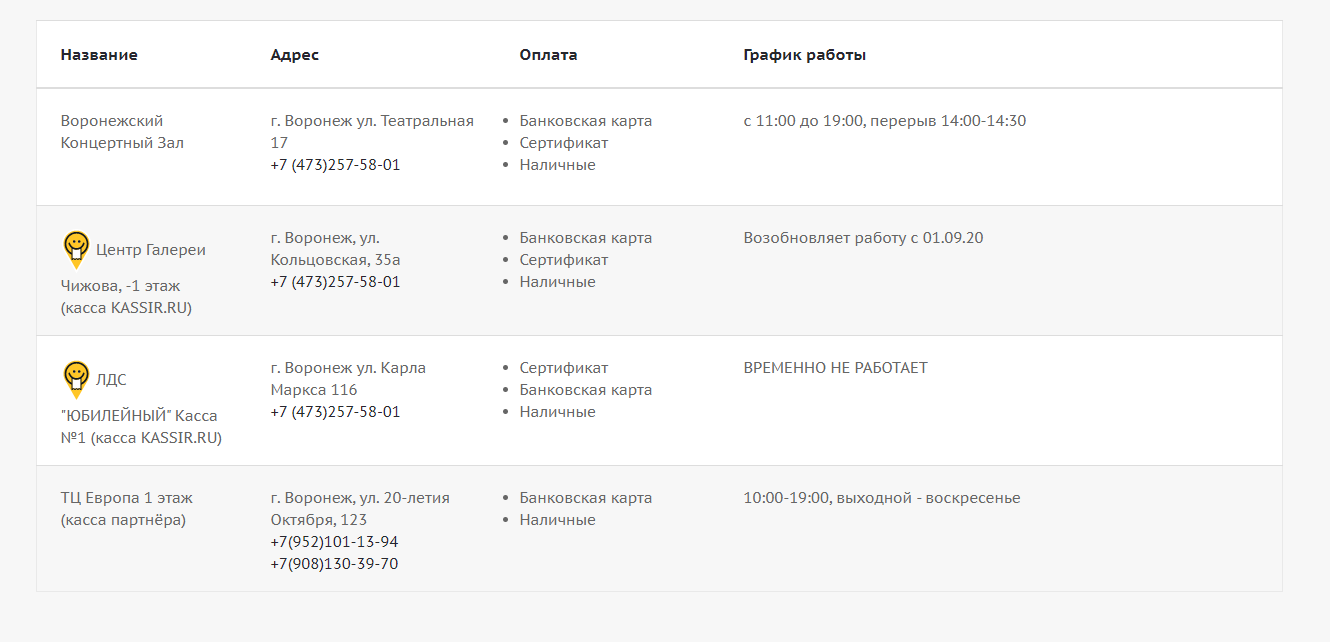
Task: Click the ВРЕМЕННО НЕ РАБОТАЕТ status text
Action: [835, 368]
